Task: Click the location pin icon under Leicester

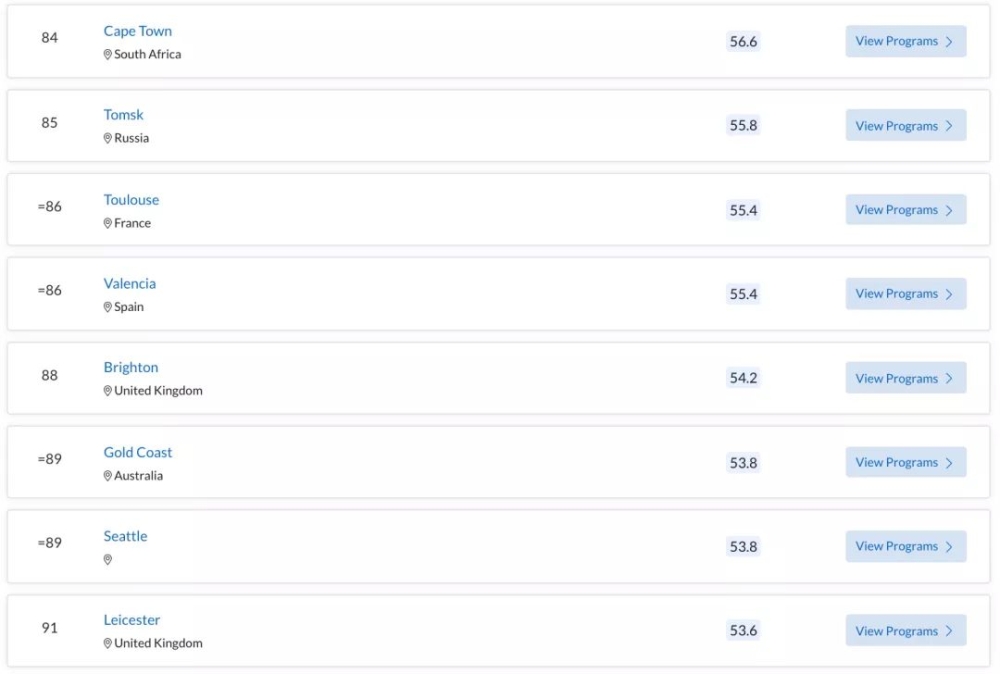Action: (x=108, y=643)
